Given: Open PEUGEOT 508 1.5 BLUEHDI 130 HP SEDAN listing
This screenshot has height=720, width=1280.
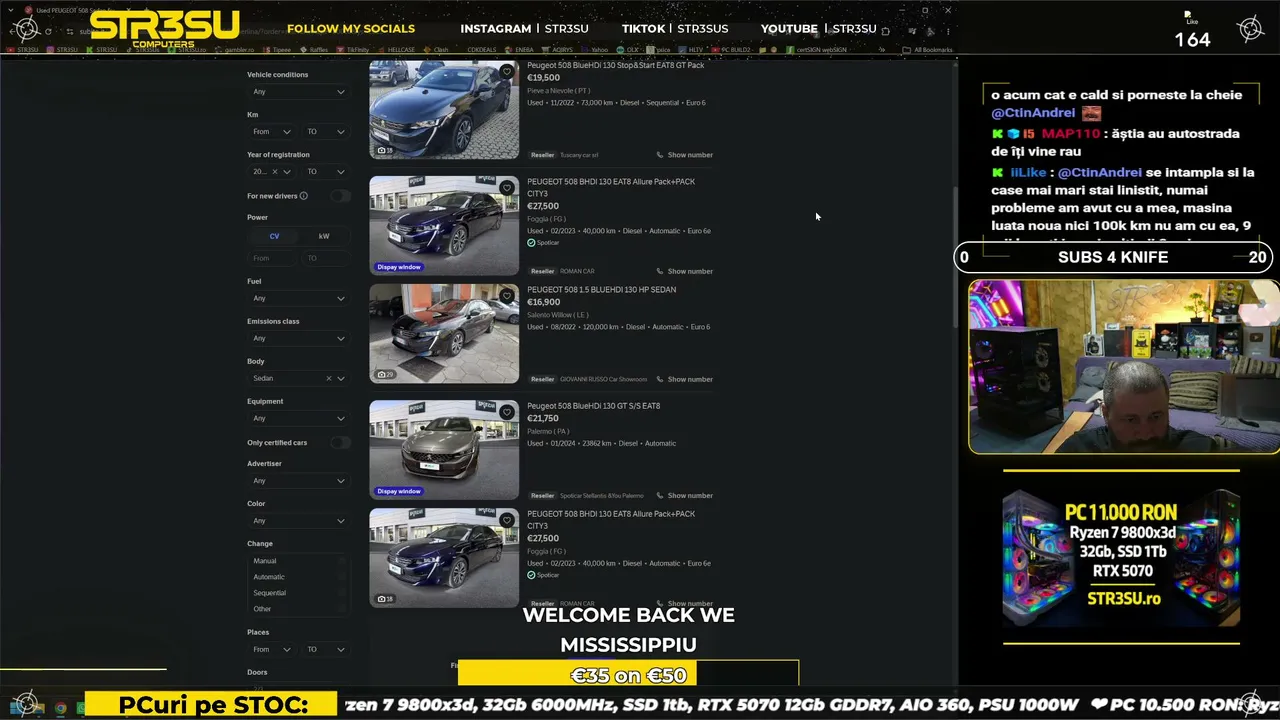Looking at the screenshot, I should [x=601, y=289].
